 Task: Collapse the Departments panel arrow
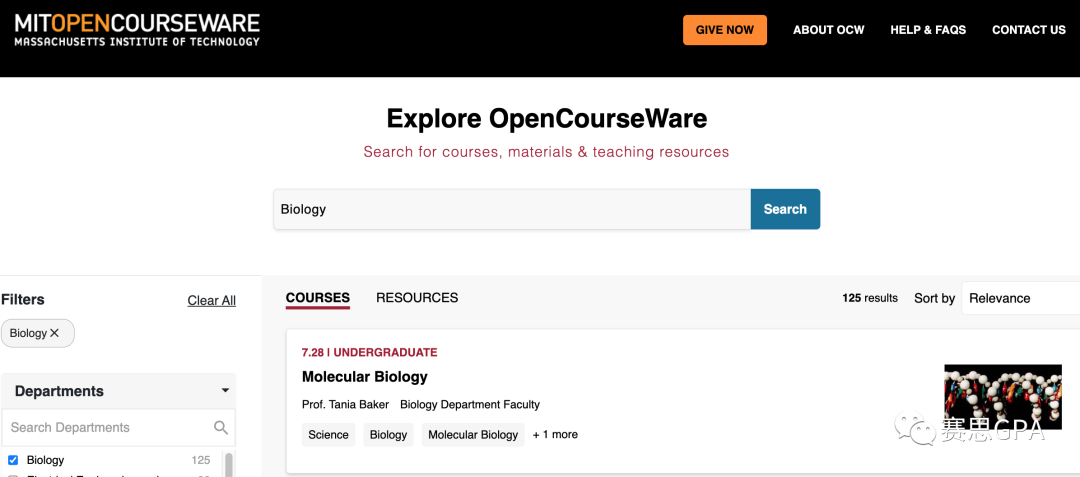(225, 390)
